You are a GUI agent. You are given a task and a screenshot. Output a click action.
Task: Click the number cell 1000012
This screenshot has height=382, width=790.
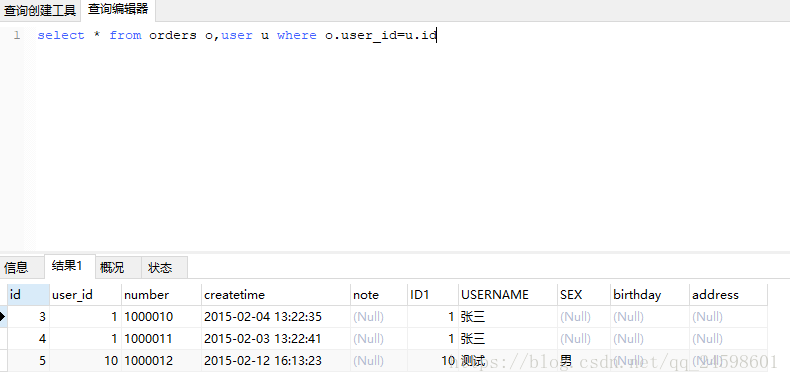coord(161,361)
